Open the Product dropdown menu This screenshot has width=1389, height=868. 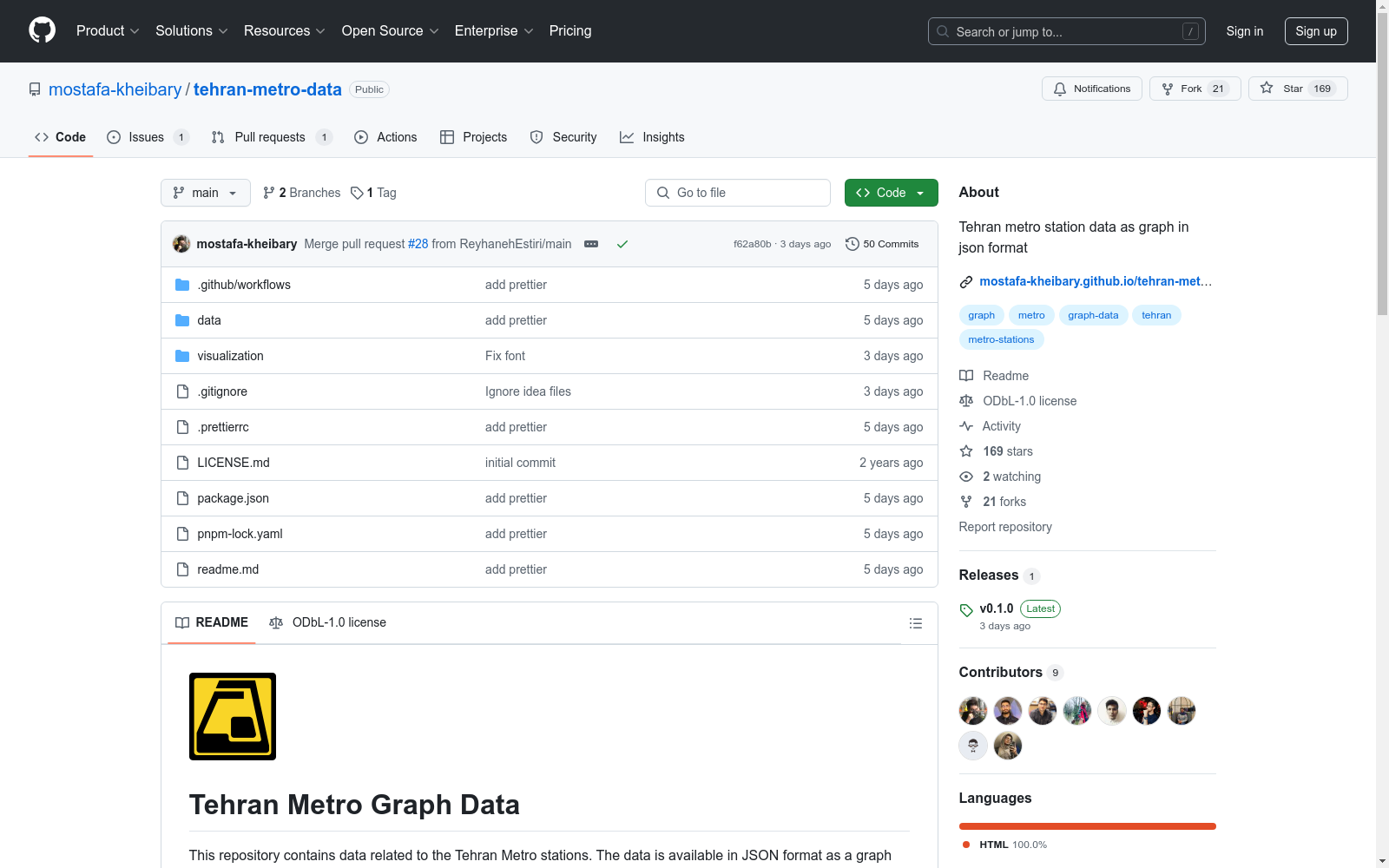(108, 31)
